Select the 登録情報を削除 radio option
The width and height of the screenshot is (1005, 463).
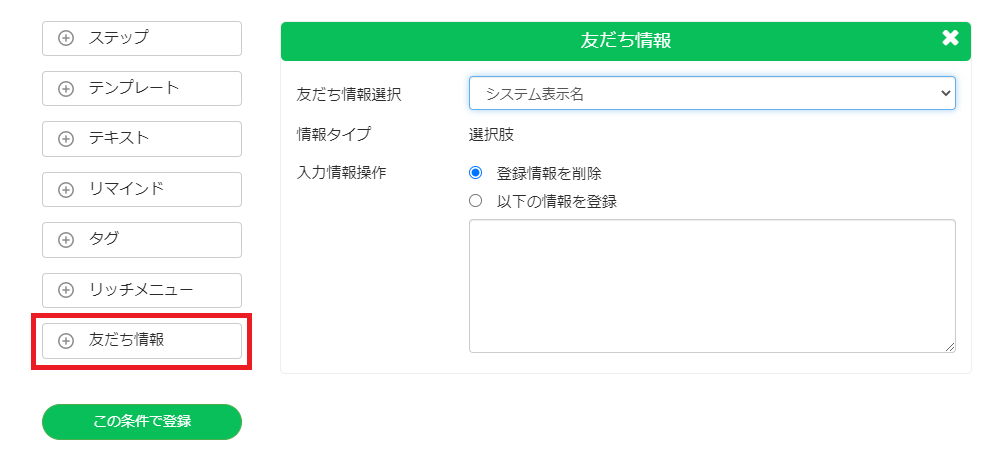[475, 173]
